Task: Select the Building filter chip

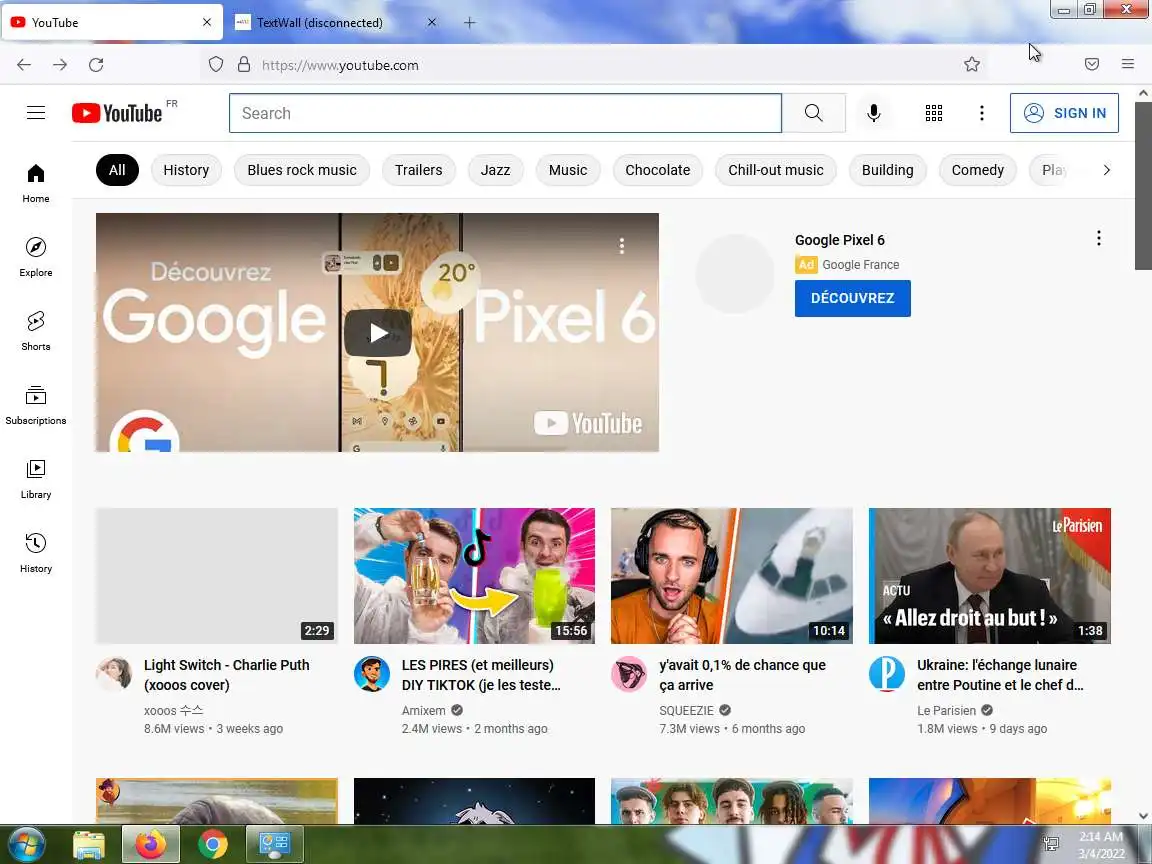Action: pos(888,170)
